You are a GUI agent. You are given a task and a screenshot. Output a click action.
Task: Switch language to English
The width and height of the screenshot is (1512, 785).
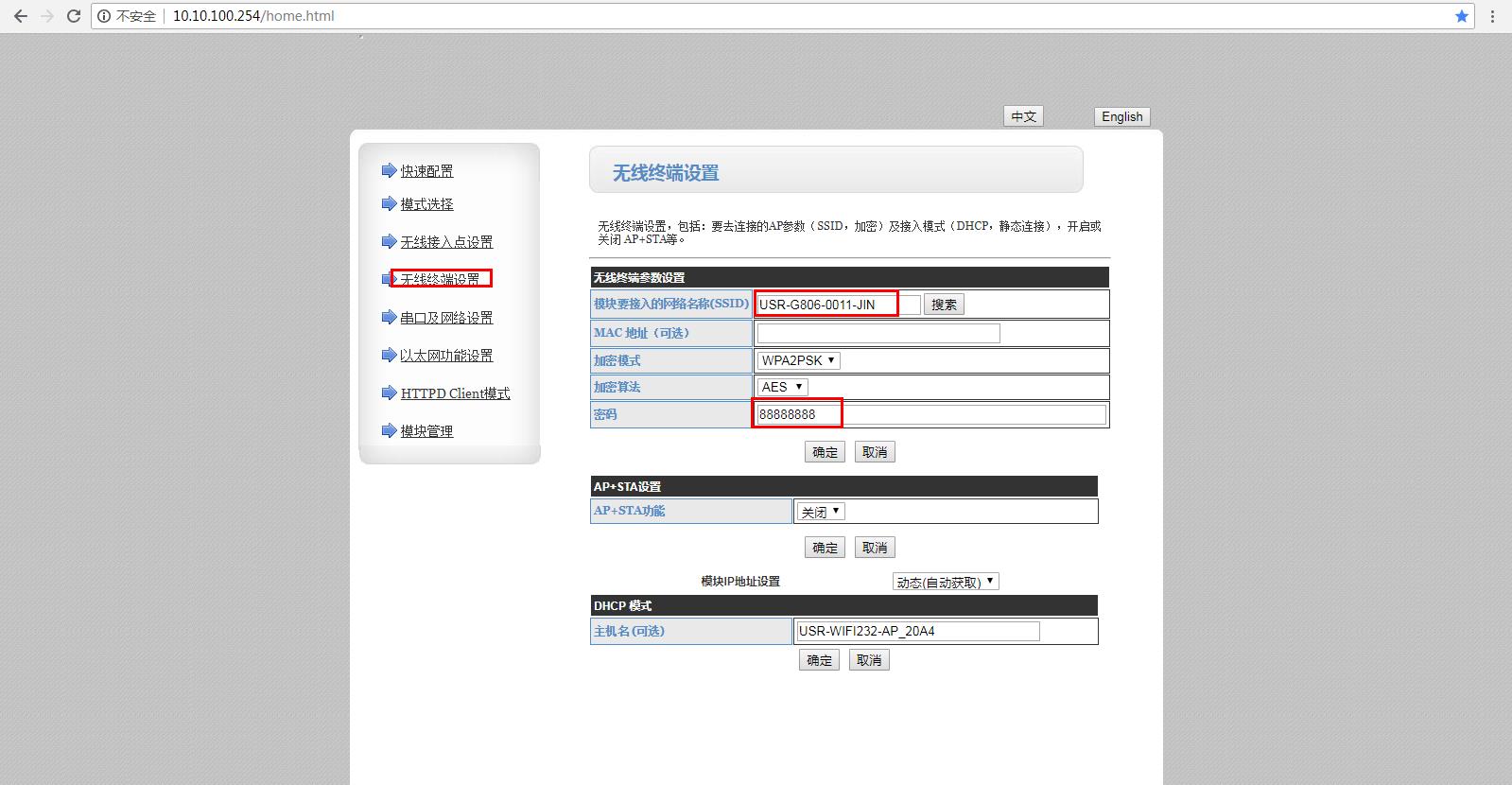(1121, 116)
